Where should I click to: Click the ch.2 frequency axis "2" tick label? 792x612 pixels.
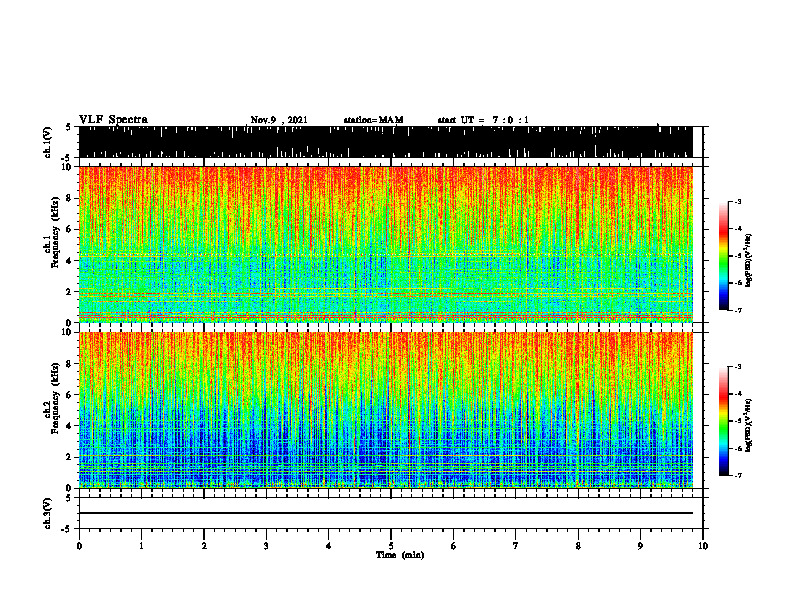[x=70, y=457]
